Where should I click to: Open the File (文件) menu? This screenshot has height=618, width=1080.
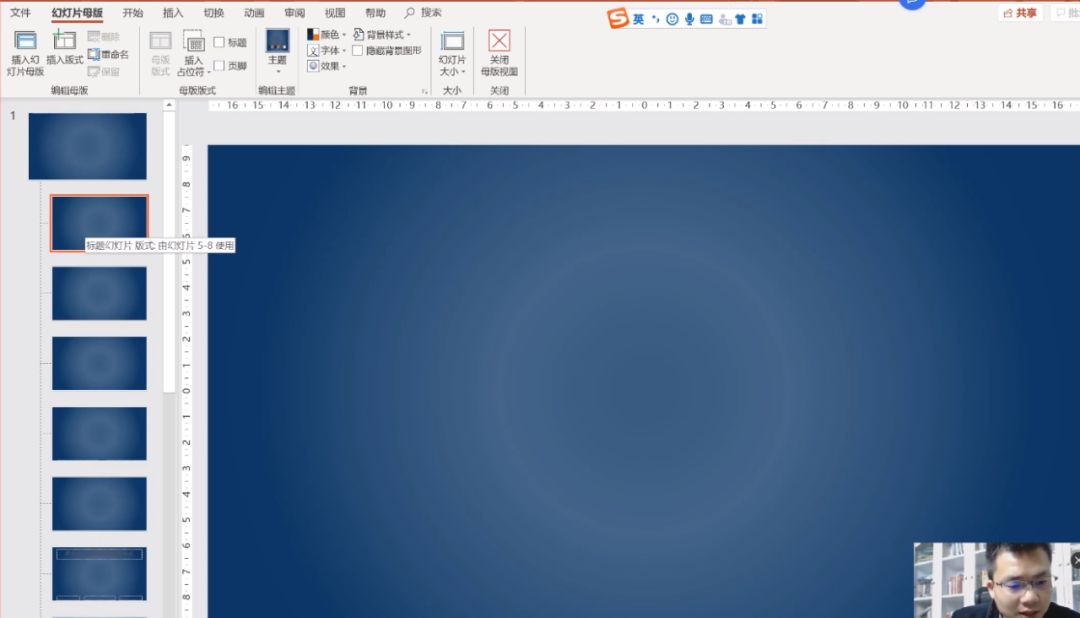point(20,12)
